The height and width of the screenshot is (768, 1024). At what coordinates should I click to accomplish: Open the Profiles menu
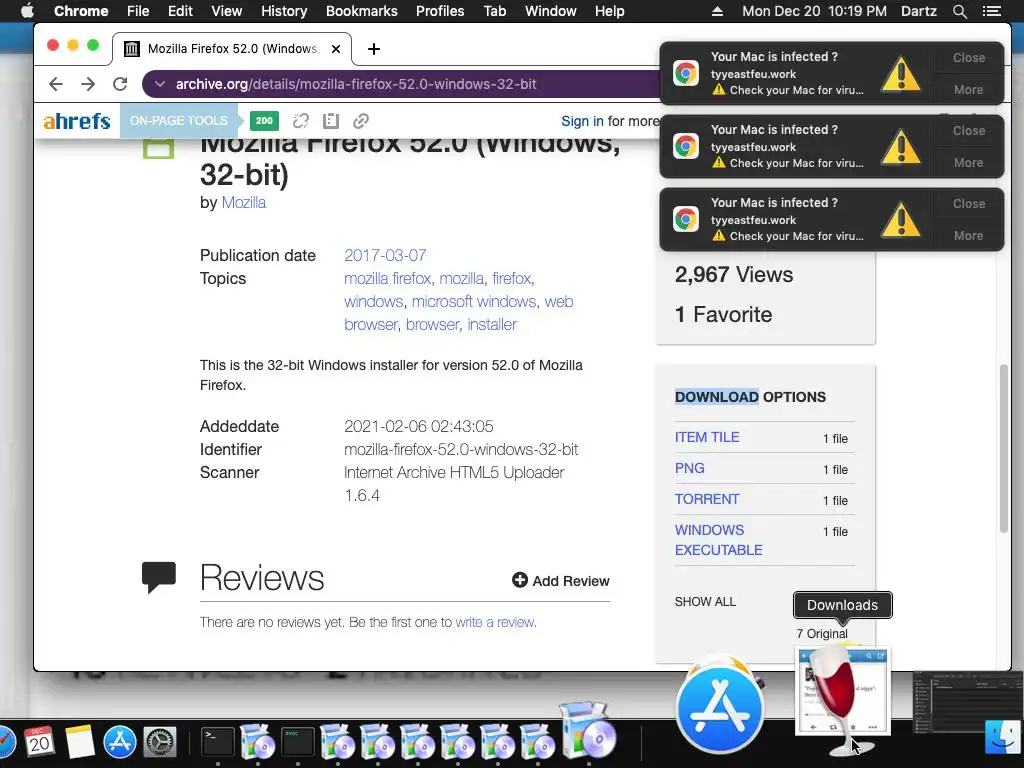coord(440,11)
